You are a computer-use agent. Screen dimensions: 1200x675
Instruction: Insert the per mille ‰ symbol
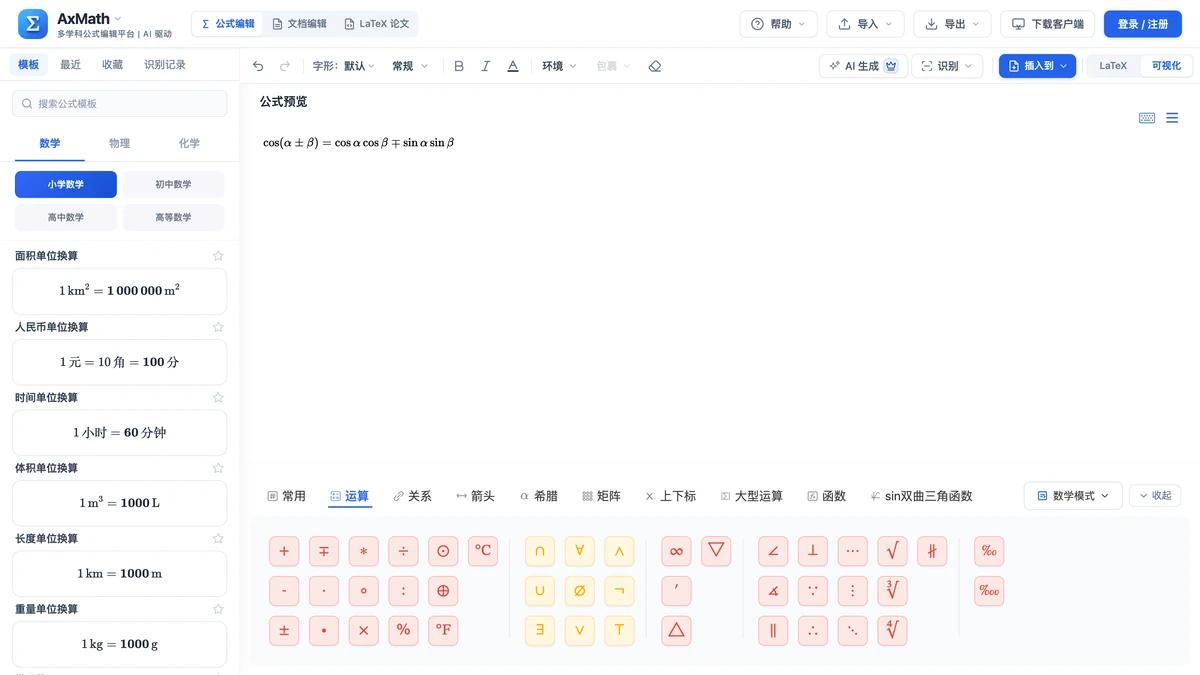tap(989, 551)
